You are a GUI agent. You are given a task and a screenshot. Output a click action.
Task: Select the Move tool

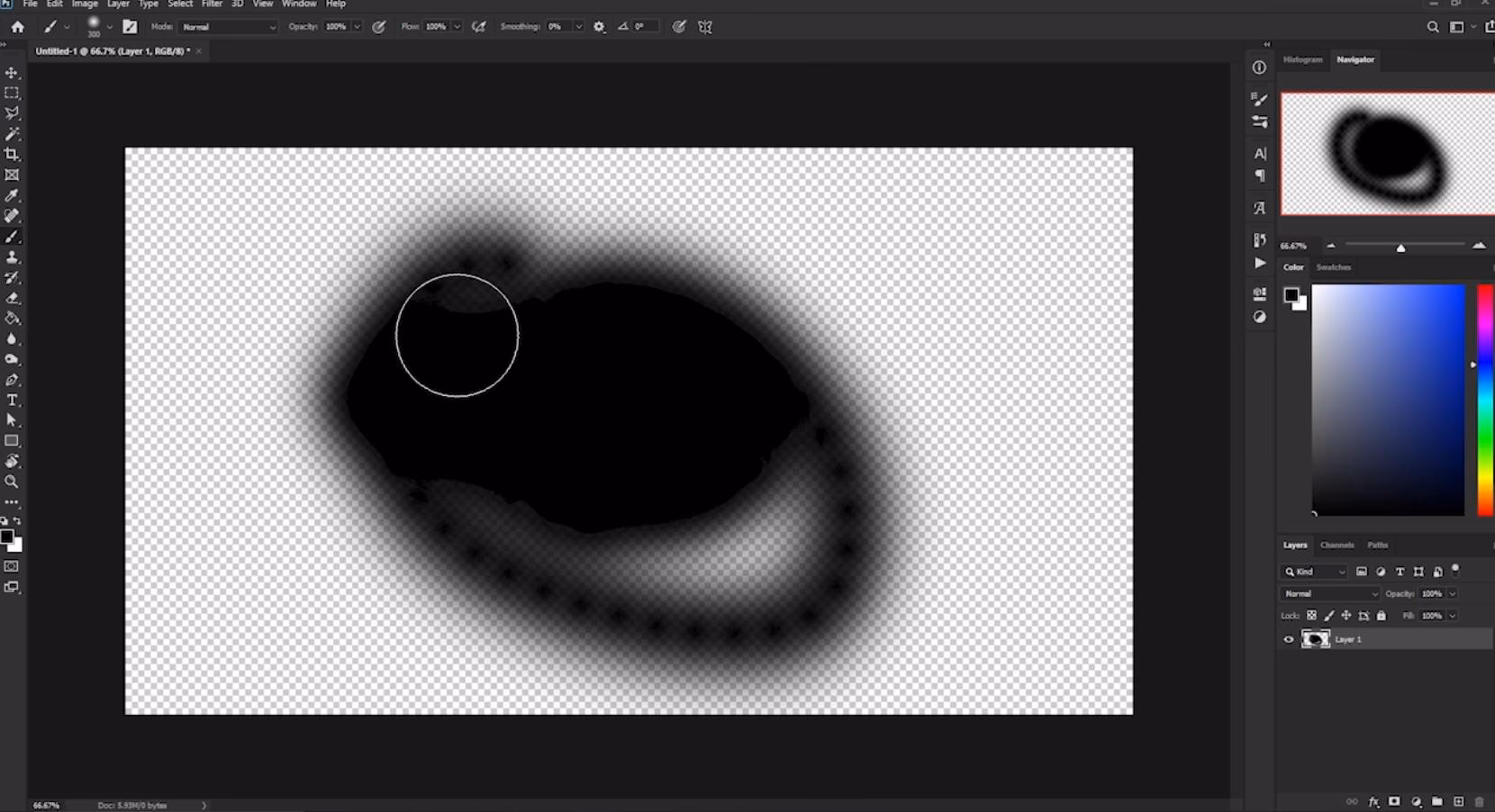12,73
